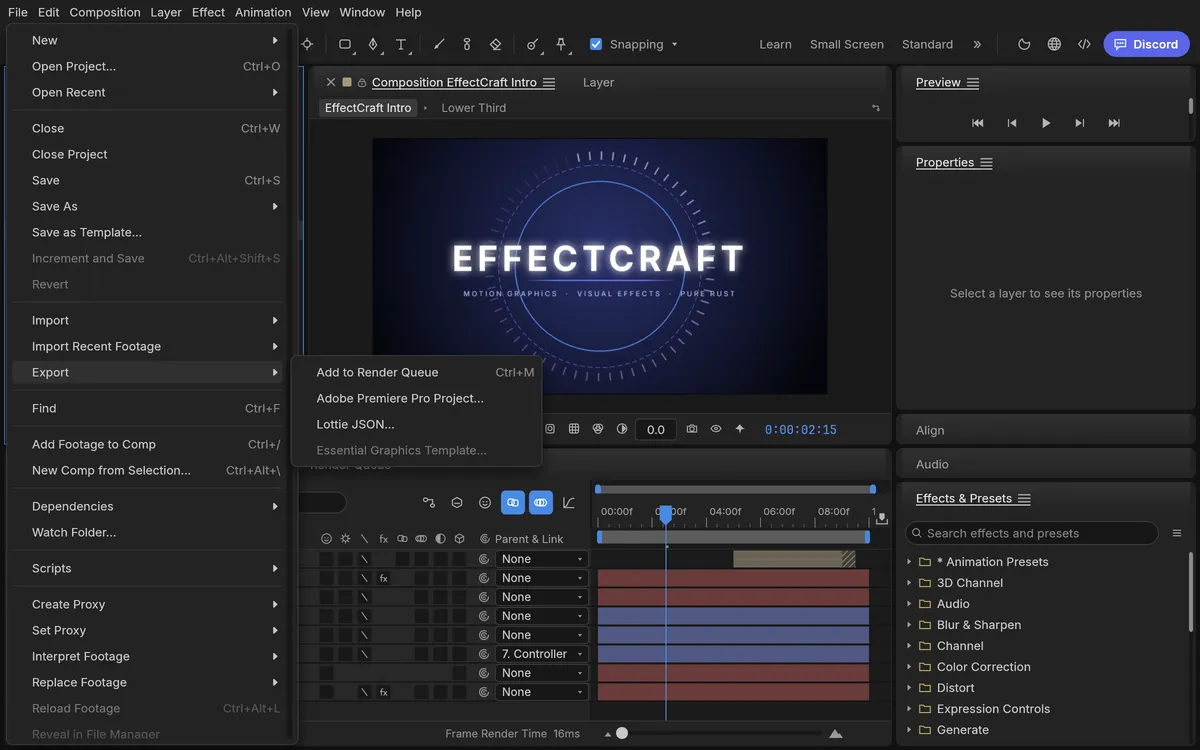Switch to Small Screen workspace

tap(847, 44)
